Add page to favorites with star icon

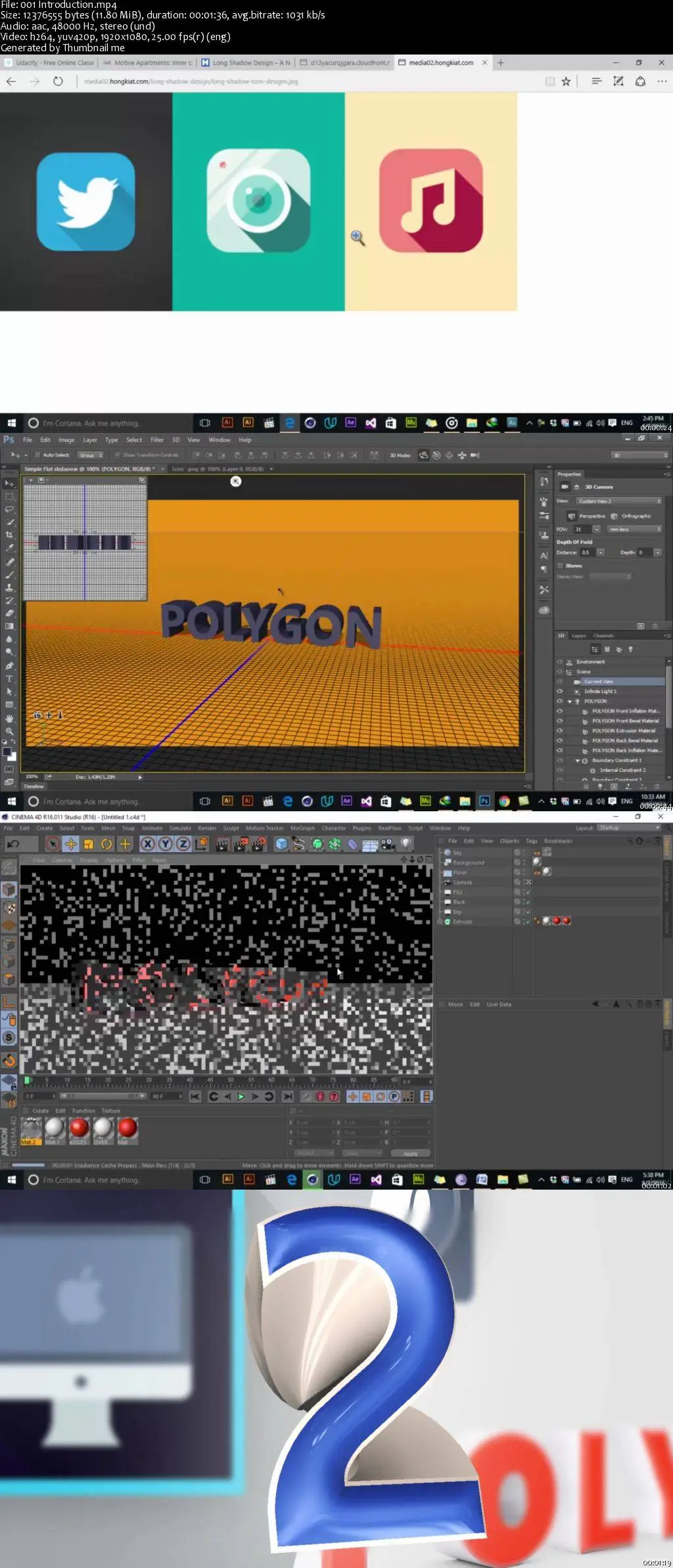566,81
